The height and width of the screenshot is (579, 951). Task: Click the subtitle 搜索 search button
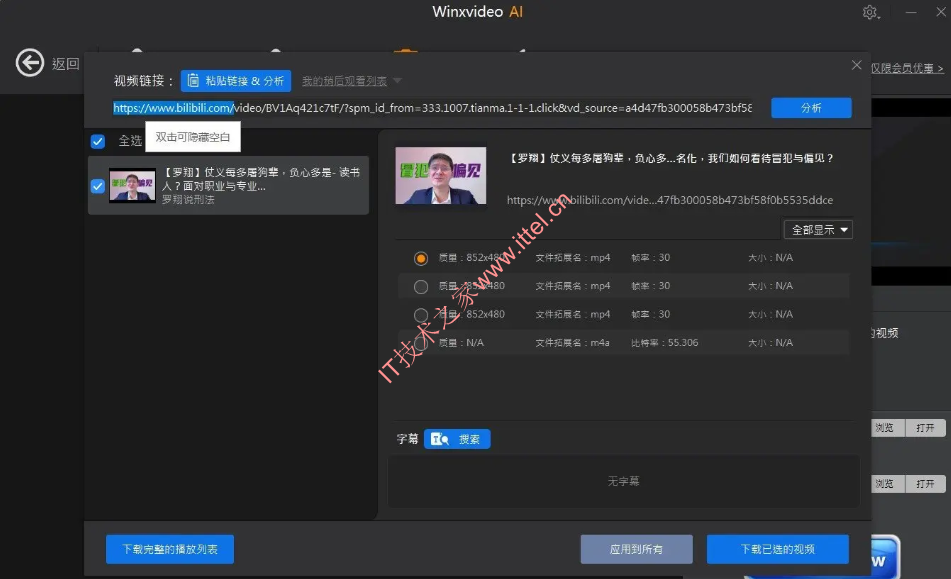[x=457, y=439]
